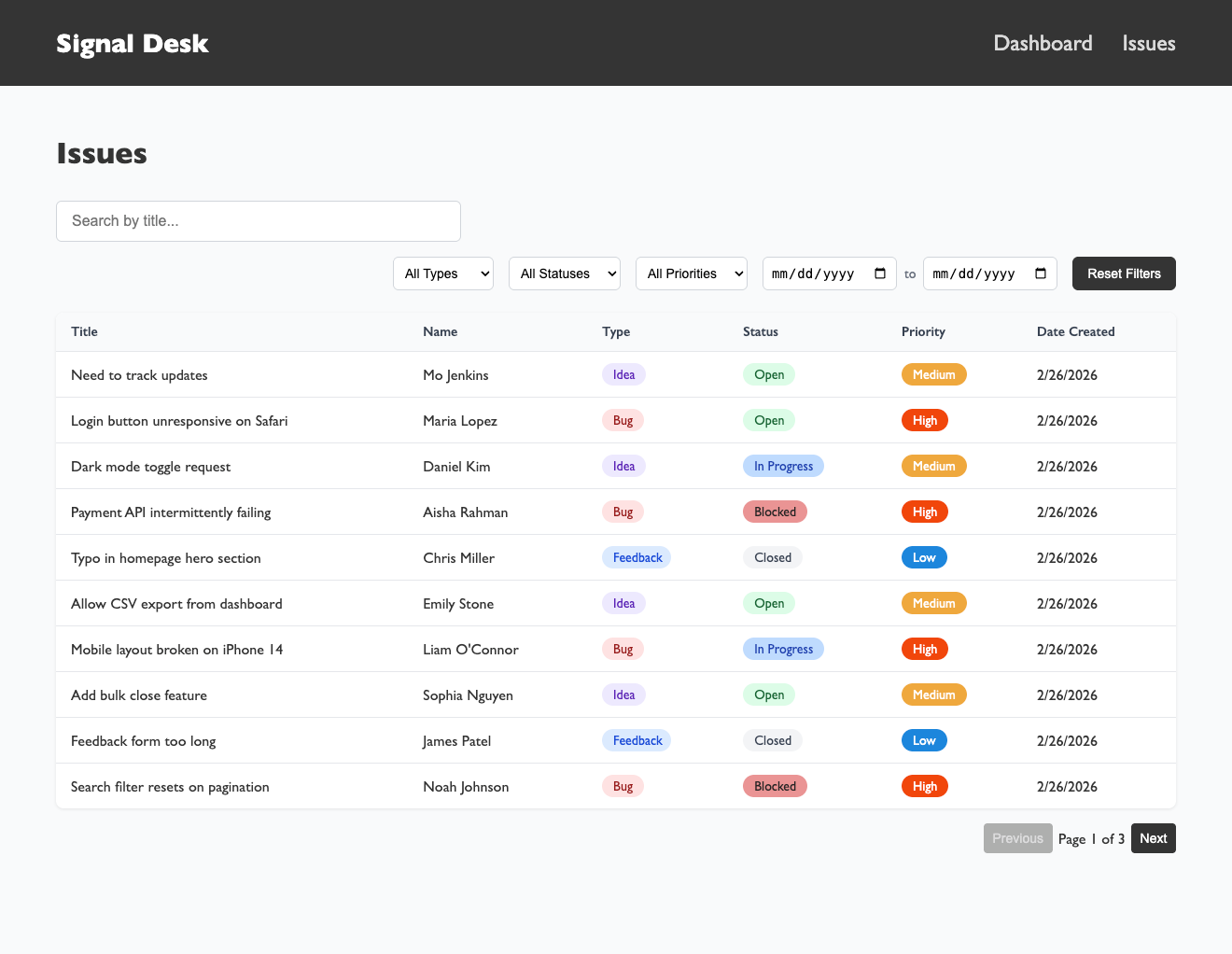Click Idea badge in Need to track updates row
Screen dimensions: 1232x954
tap(623, 374)
